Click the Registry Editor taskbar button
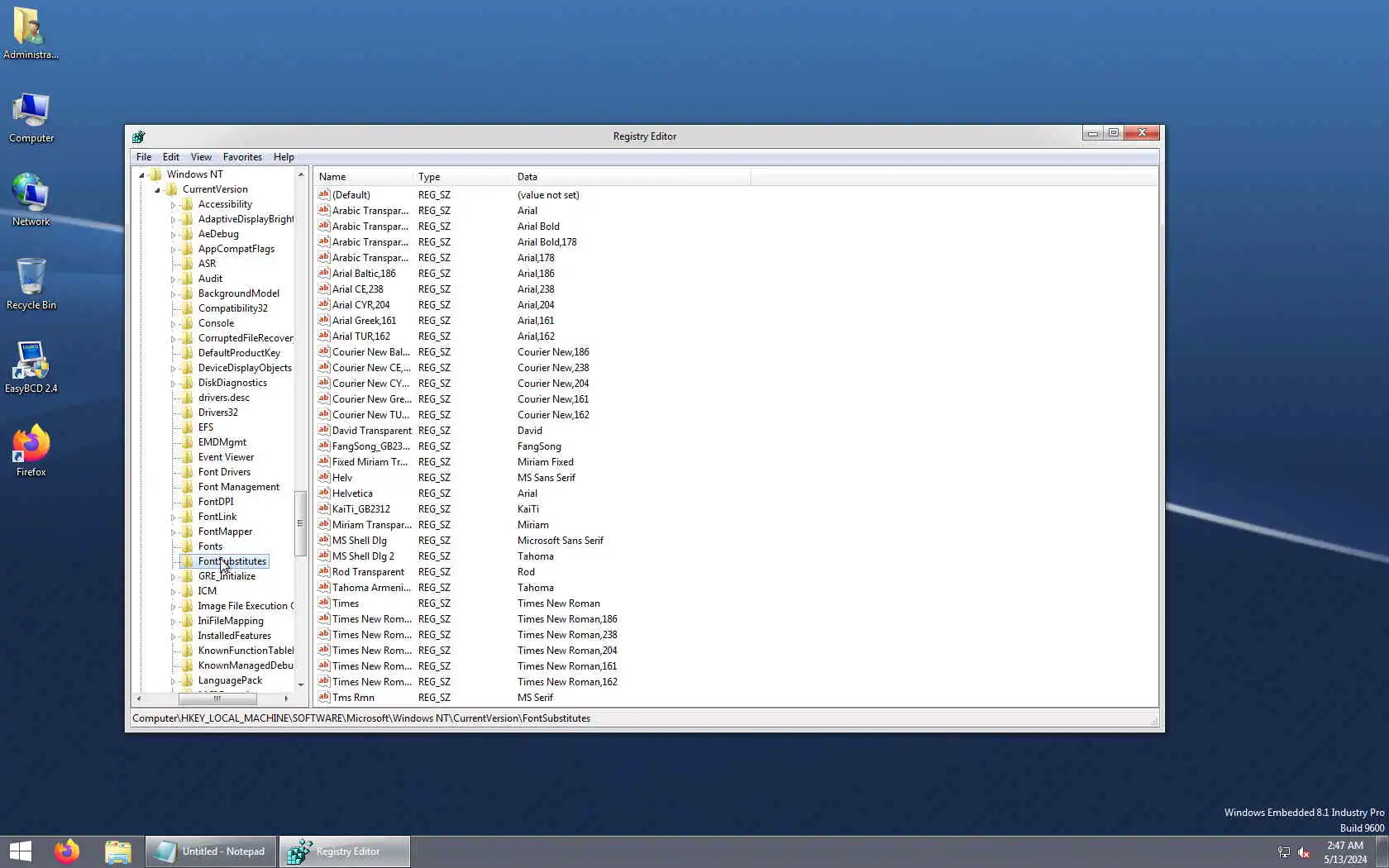 (x=344, y=851)
